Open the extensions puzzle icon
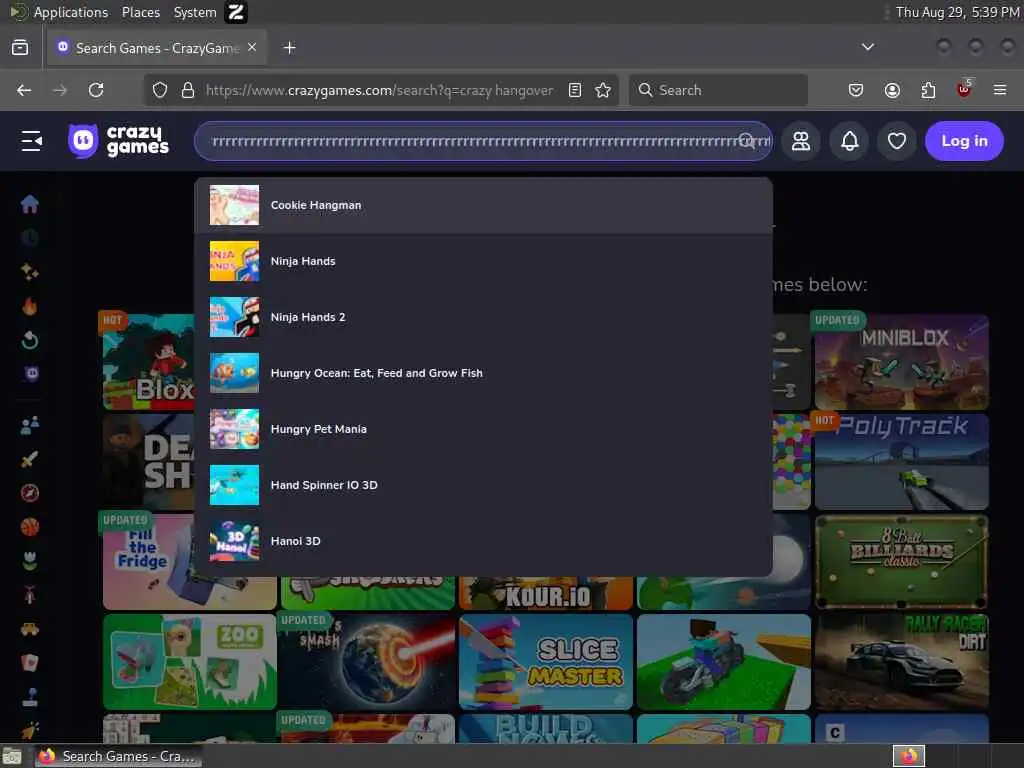 pyautogui.click(x=928, y=90)
